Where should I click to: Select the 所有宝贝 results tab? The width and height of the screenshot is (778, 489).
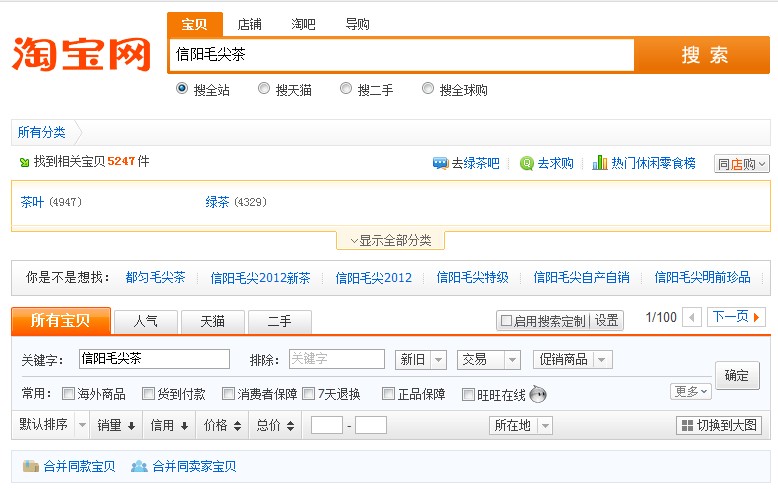tap(61, 321)
